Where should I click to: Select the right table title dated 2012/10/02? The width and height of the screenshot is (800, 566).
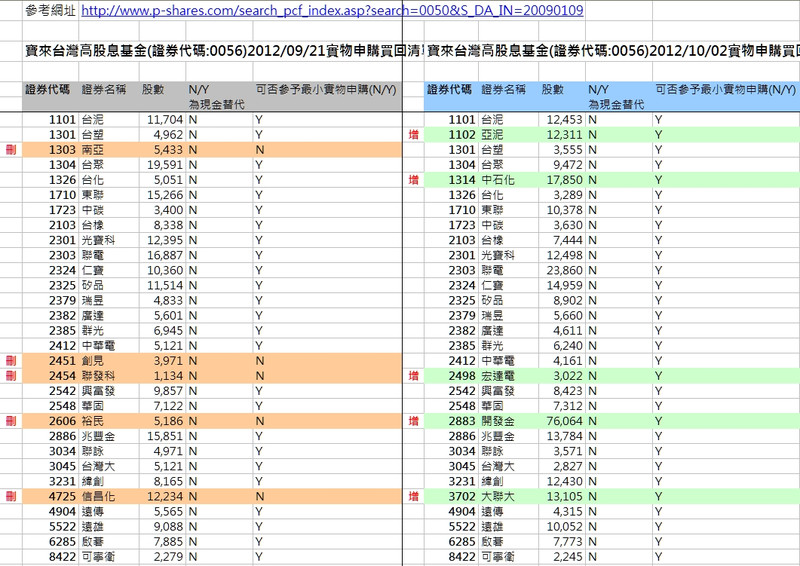(x=612, y=51)
